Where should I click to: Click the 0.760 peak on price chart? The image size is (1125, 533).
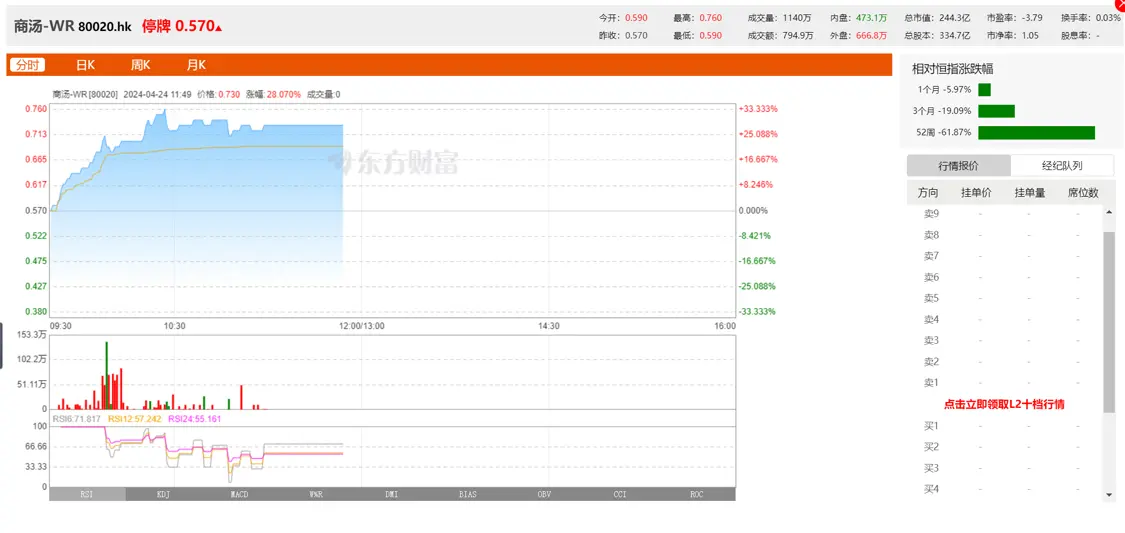click(165, 110)
